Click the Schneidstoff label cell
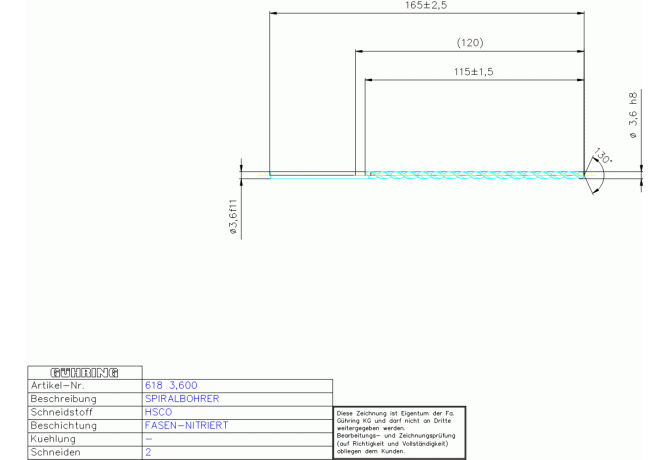Screen dimensions: 670x460 [84, 412]
